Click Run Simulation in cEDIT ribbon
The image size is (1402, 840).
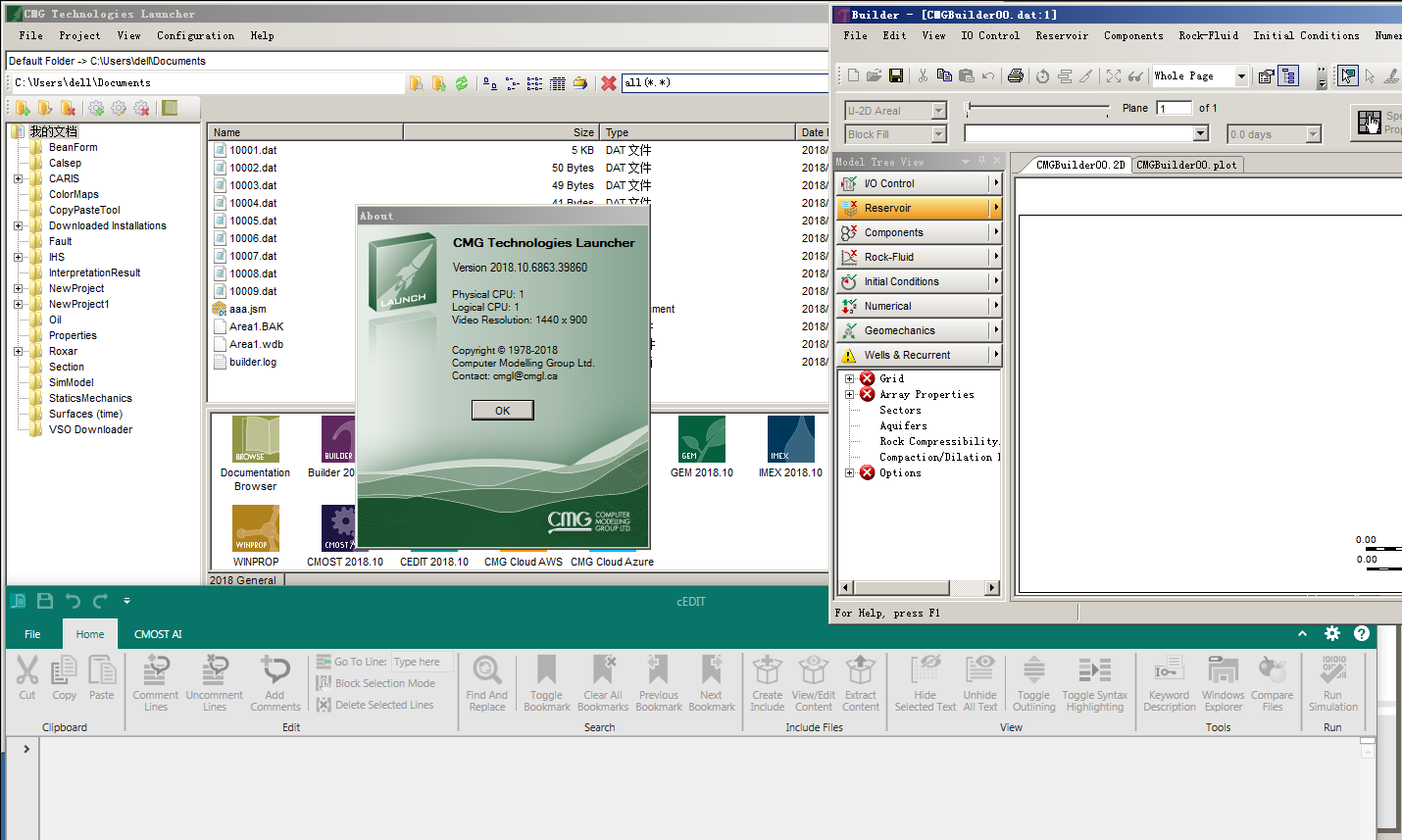(1333, 683)
